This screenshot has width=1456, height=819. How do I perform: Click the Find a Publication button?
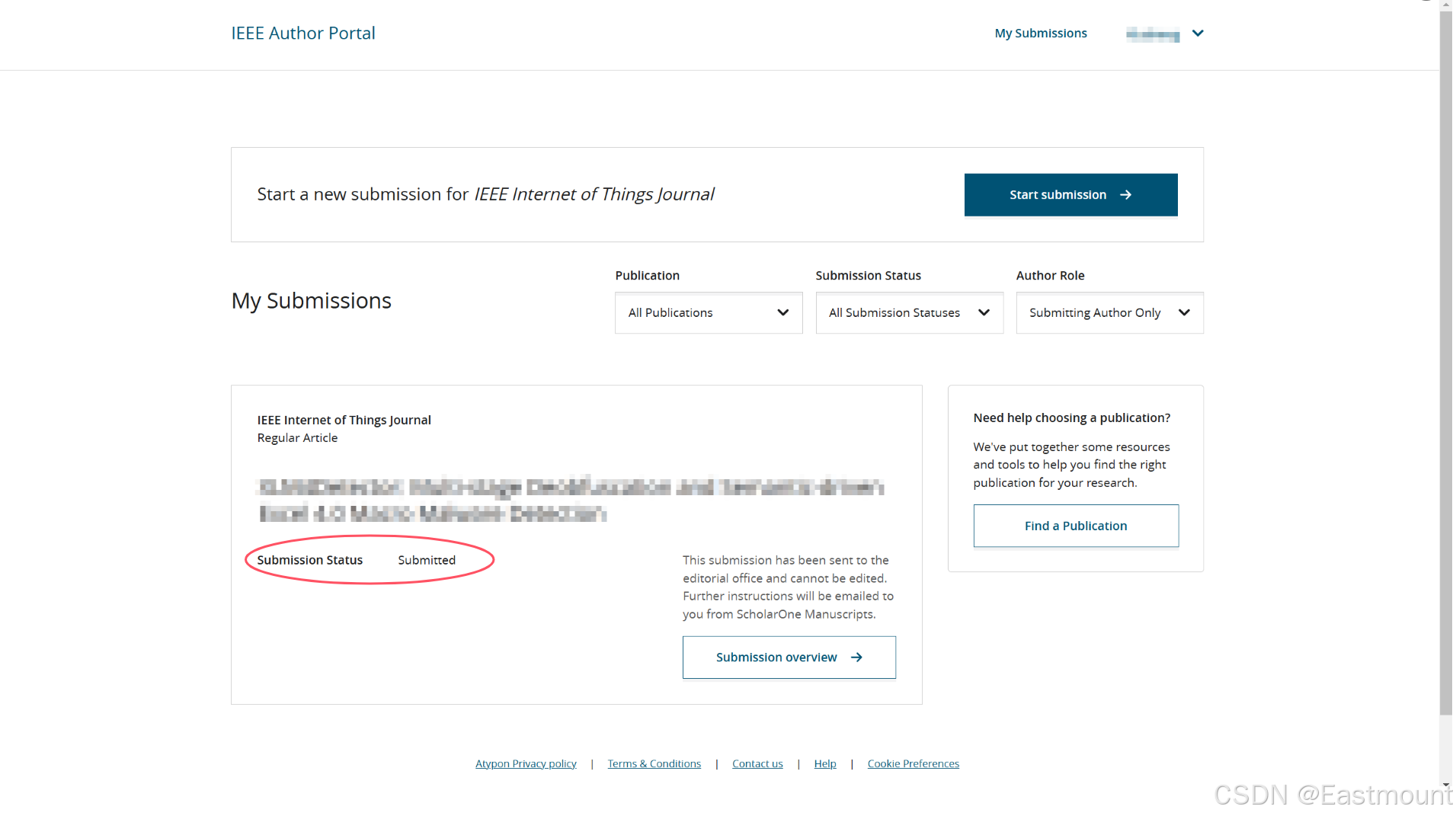point(1076,526)
